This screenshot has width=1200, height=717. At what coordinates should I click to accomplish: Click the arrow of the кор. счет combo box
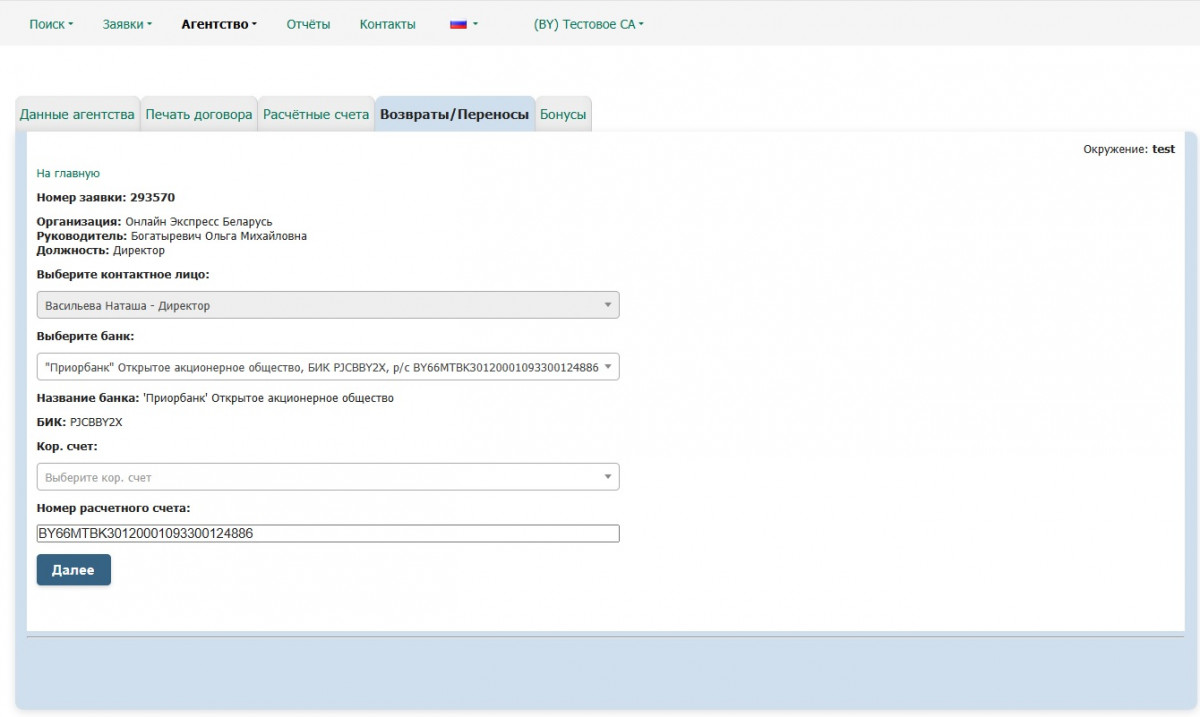coord(607,477)
